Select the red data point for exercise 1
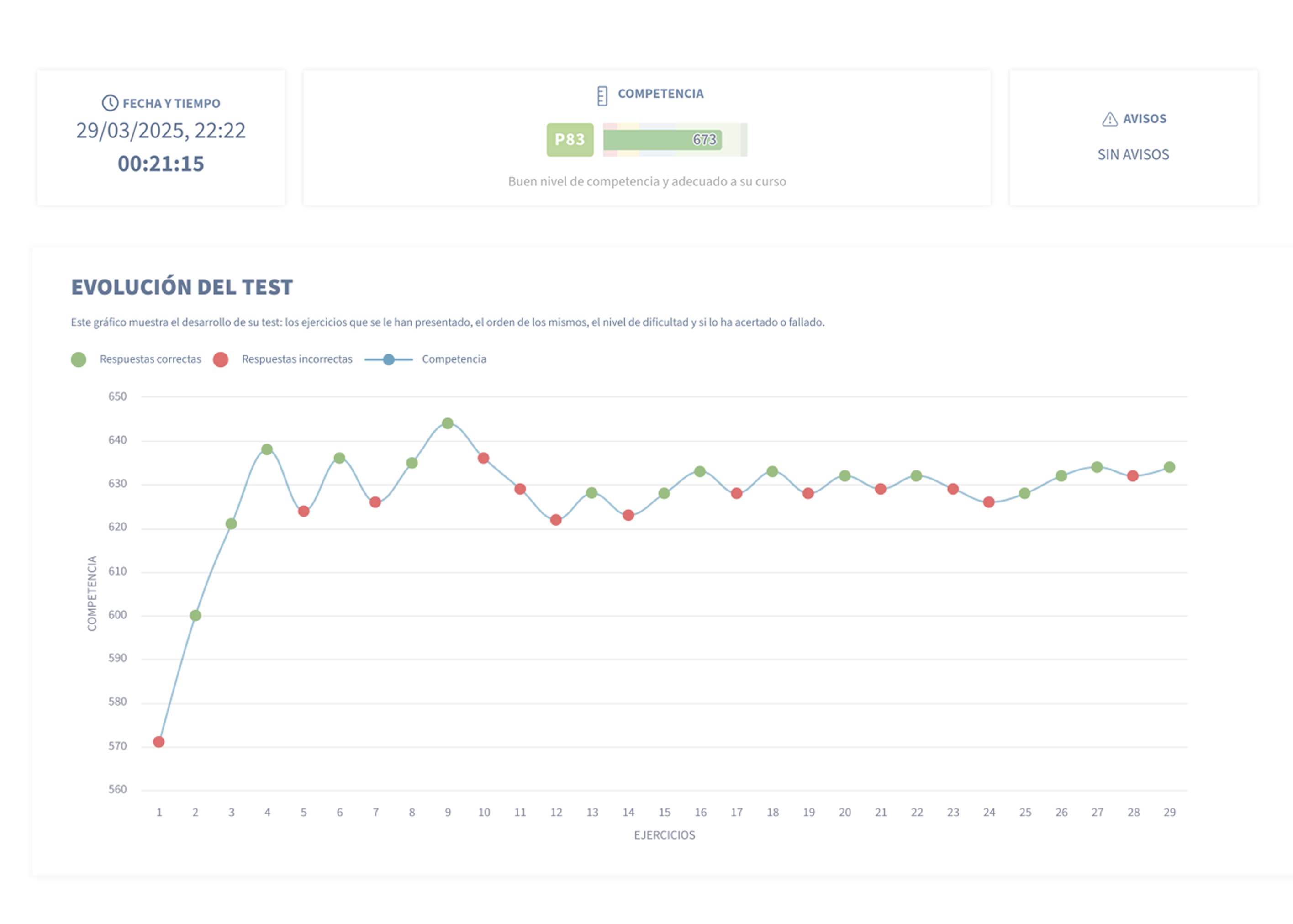The image size is (1293, 924). pyautogui.click(x=158, y=742)
